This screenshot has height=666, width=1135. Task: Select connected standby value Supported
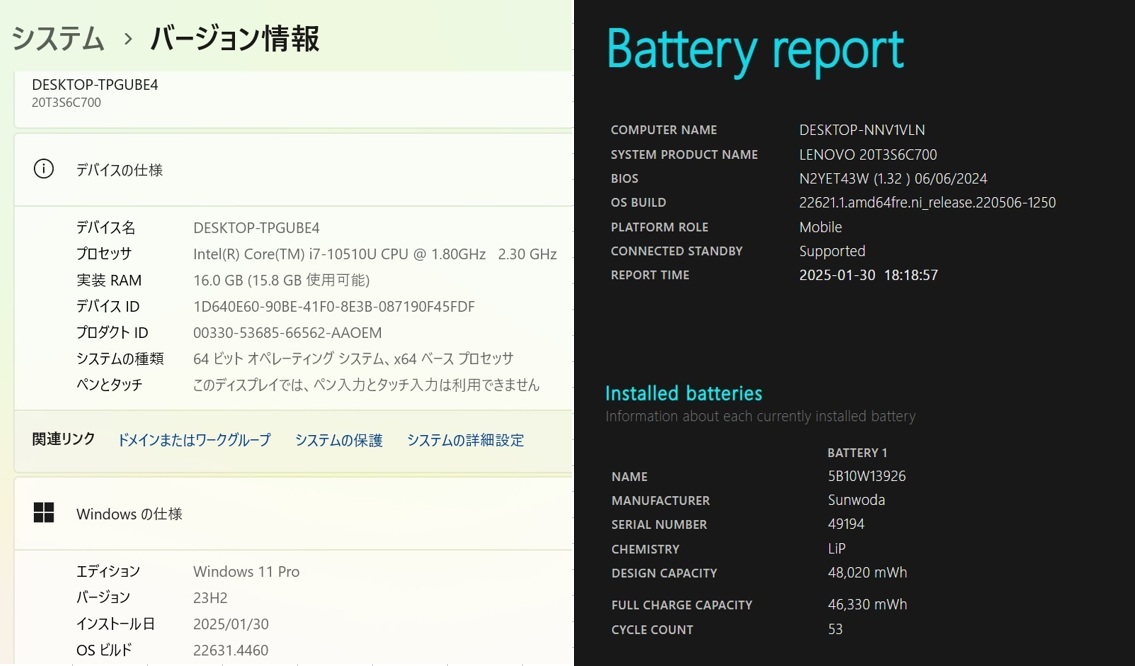click(832, 251)
